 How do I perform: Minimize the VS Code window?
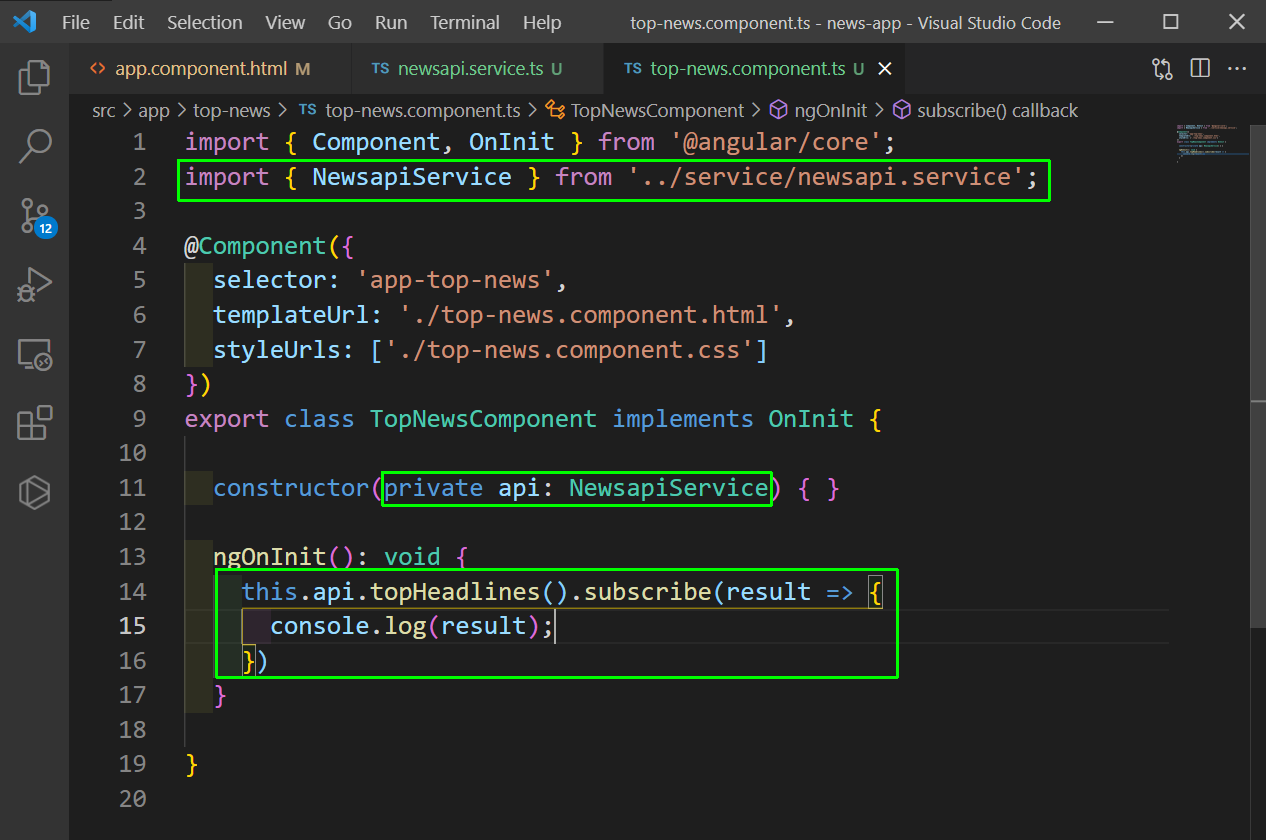1103,22
